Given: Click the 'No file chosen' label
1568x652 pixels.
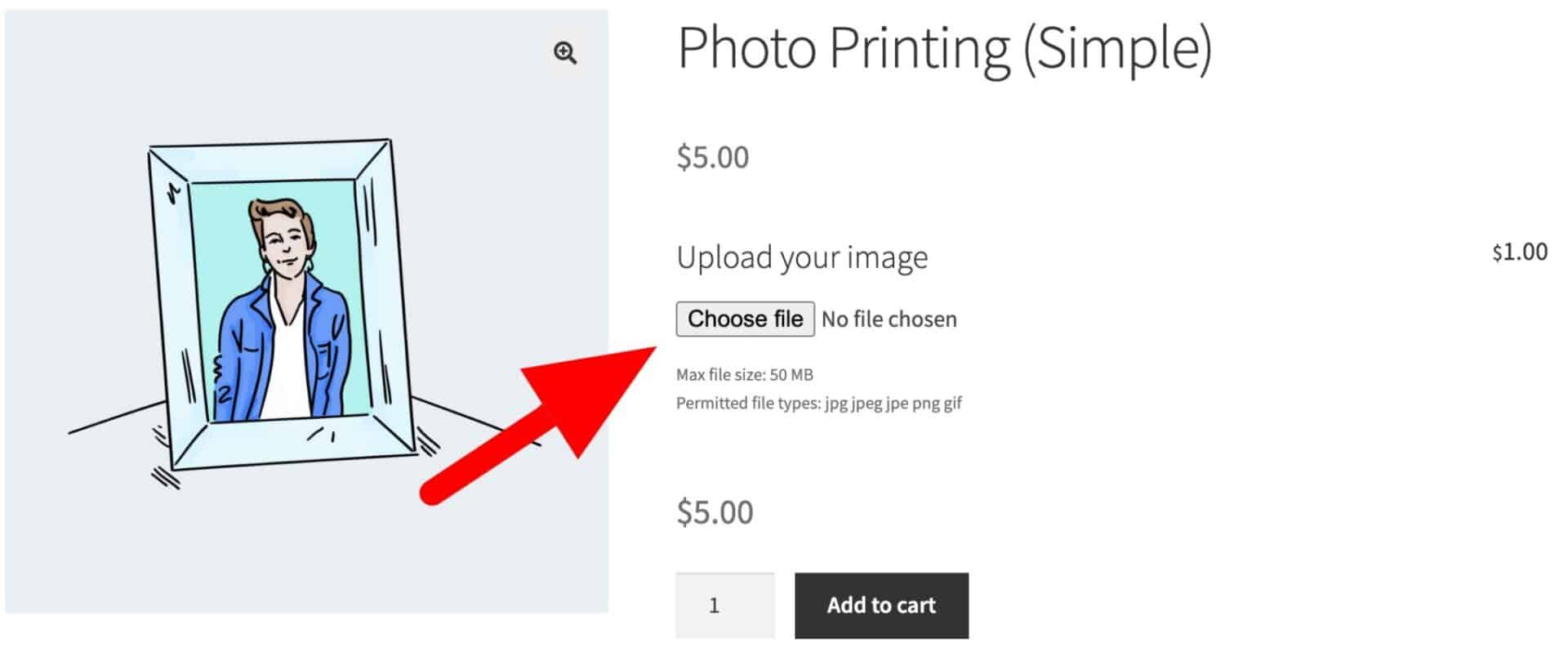Looking at the screenshot, I should [x=889, y=319].
